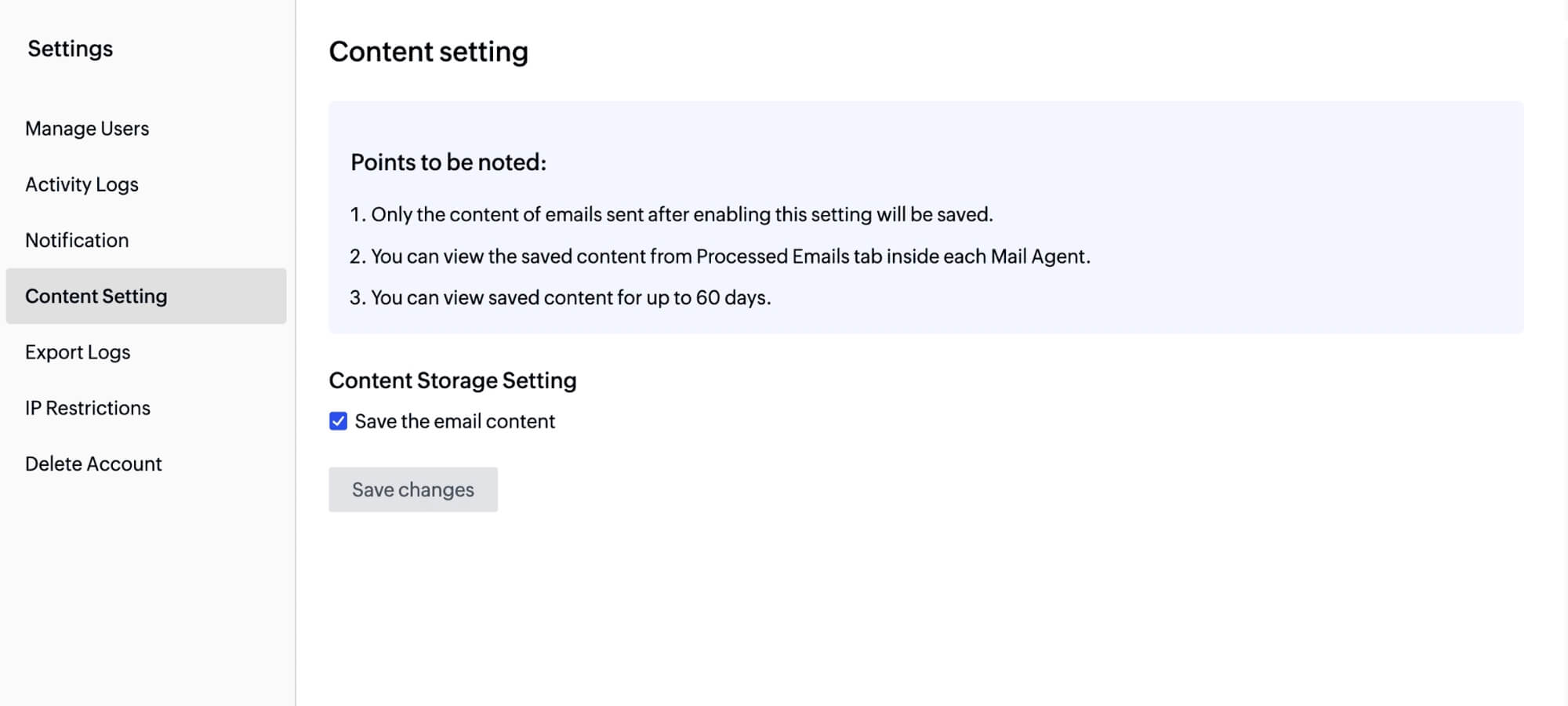
Task: Click the Save the email content label
Action: point(455,421)
